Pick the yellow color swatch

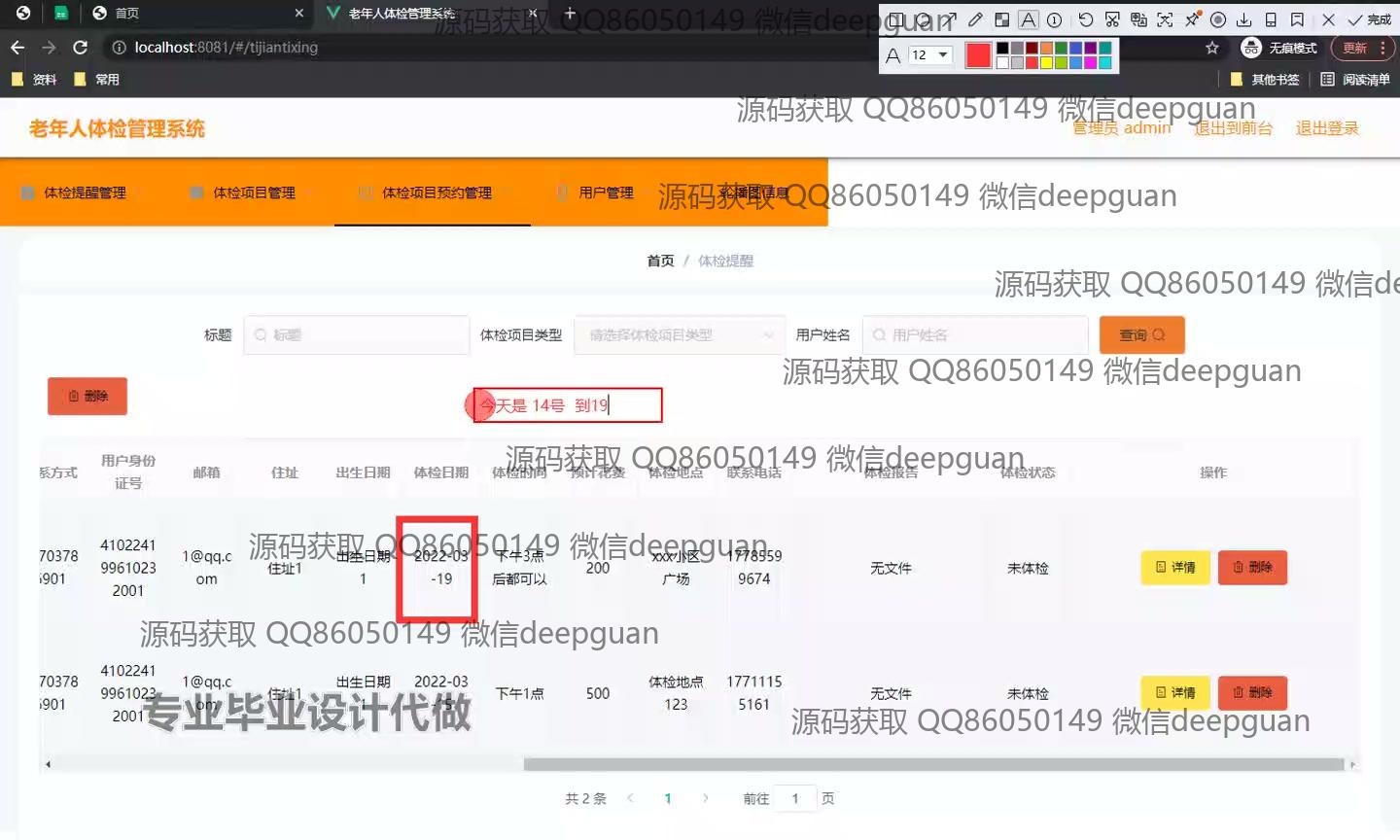[1046, 63]
